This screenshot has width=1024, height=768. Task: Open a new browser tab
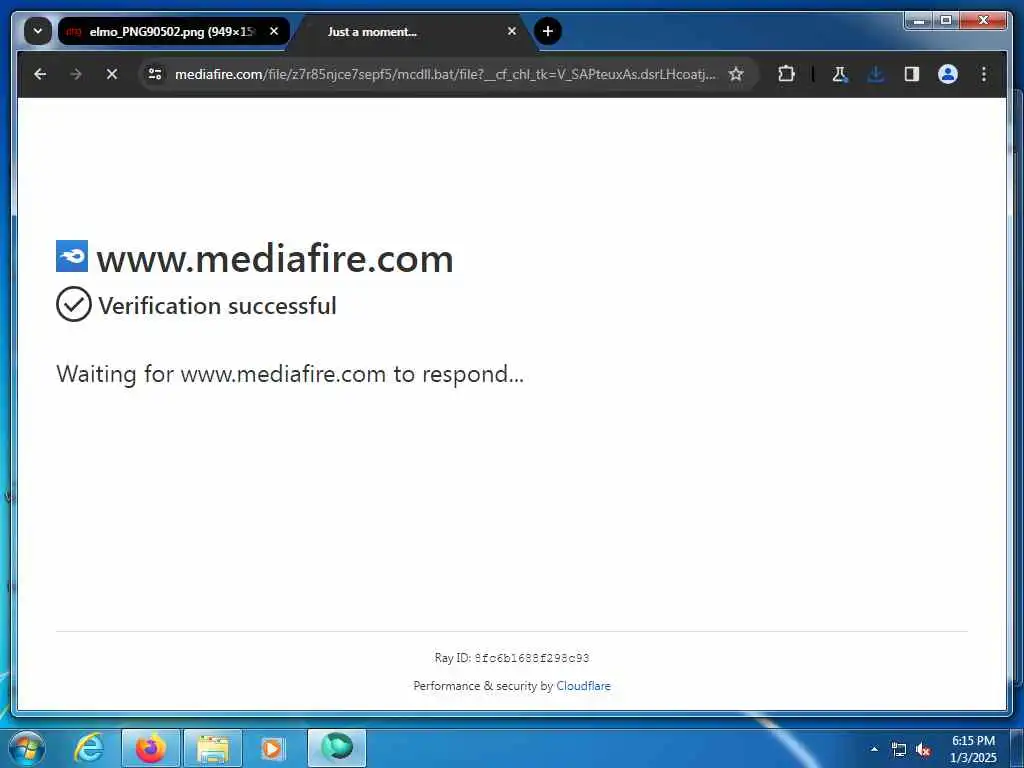(548, 31)
